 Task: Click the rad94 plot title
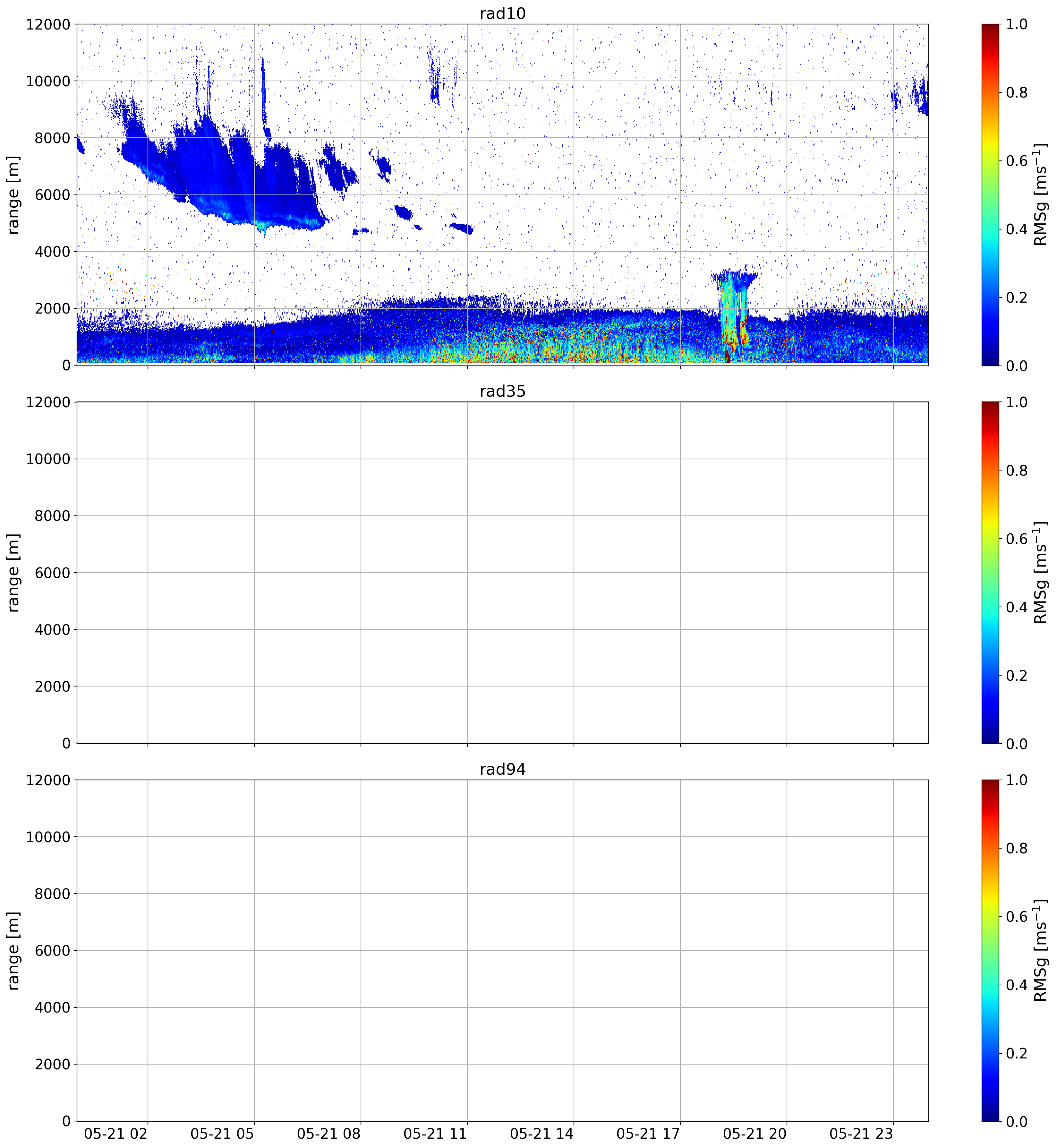[x=502, y=769]
